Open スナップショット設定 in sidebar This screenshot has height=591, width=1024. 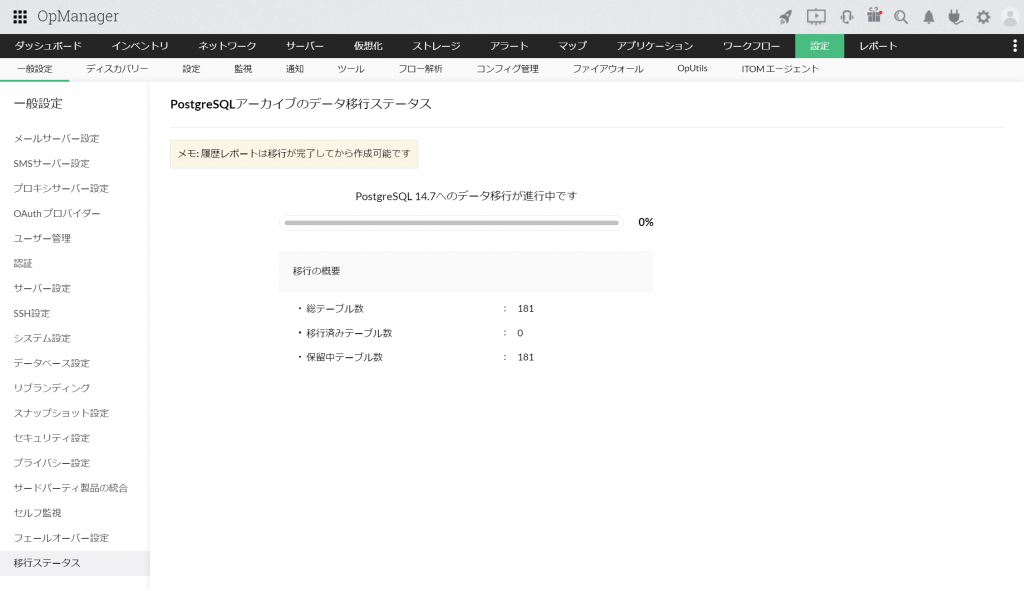click(61, 413)
